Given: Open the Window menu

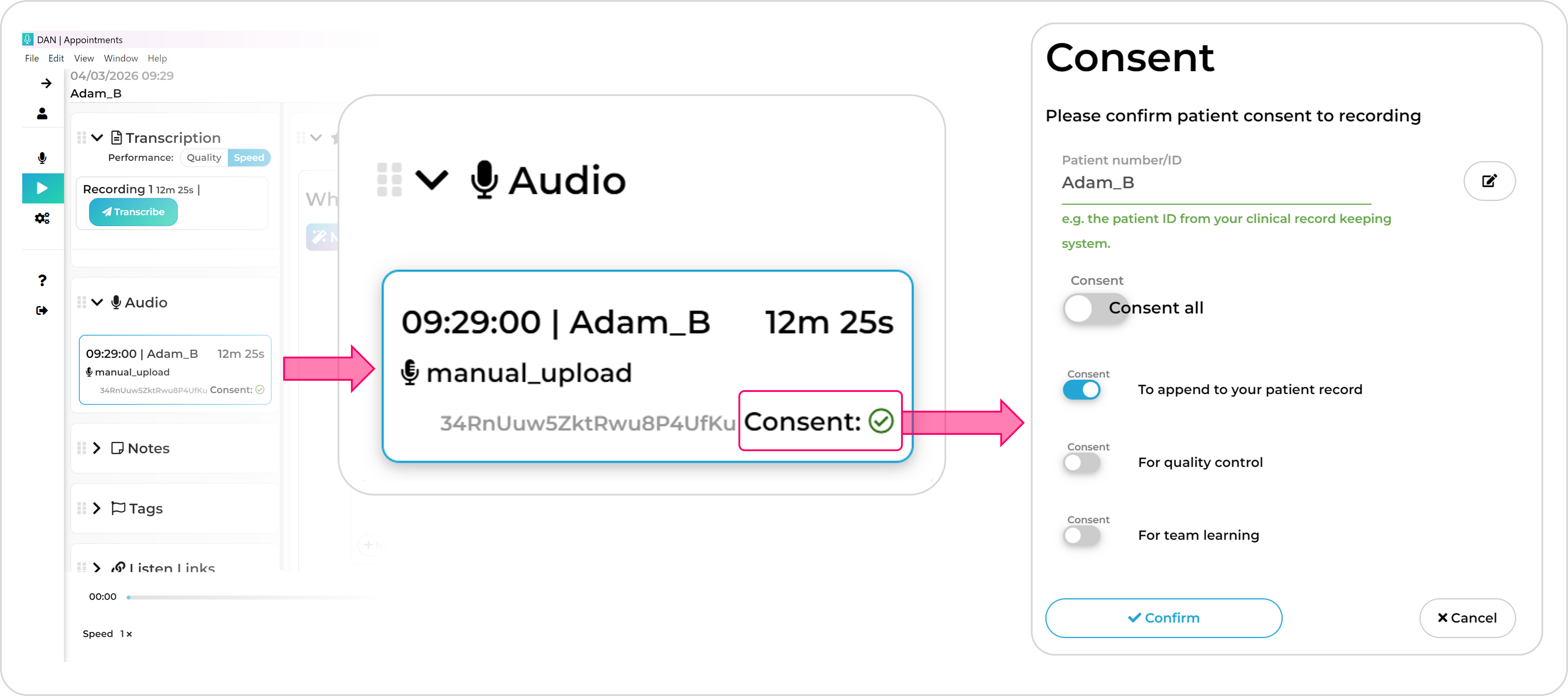Looking at the screenshot, I should coord(121,58).
